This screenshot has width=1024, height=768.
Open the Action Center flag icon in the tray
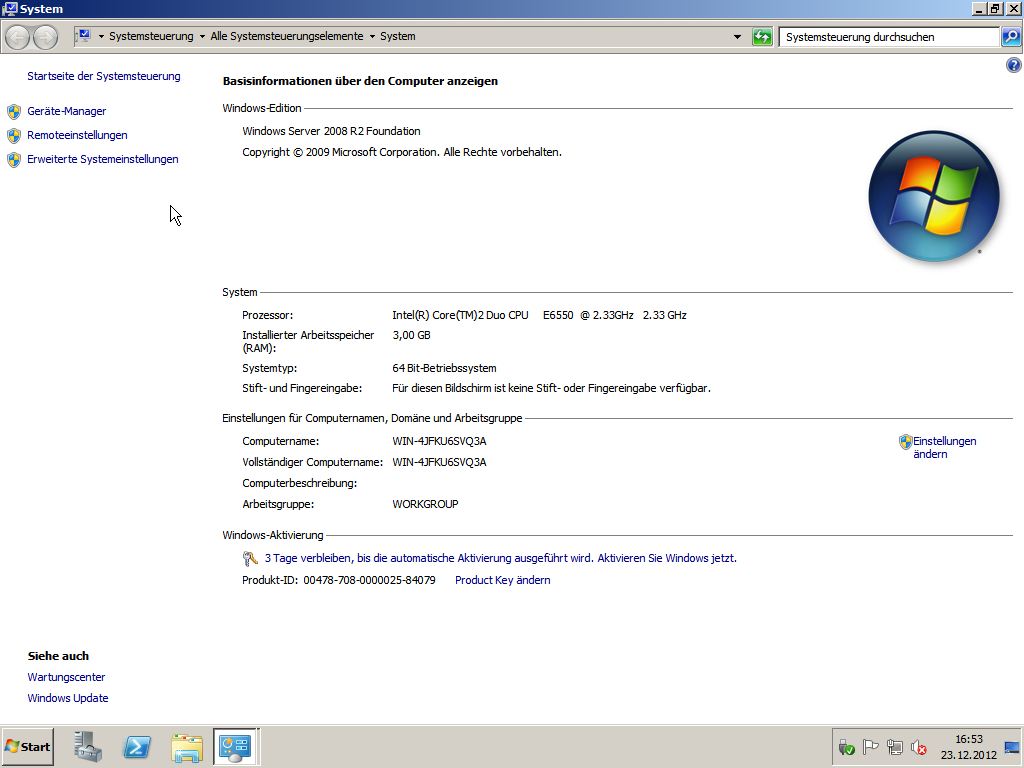click(x=870, y=747)
